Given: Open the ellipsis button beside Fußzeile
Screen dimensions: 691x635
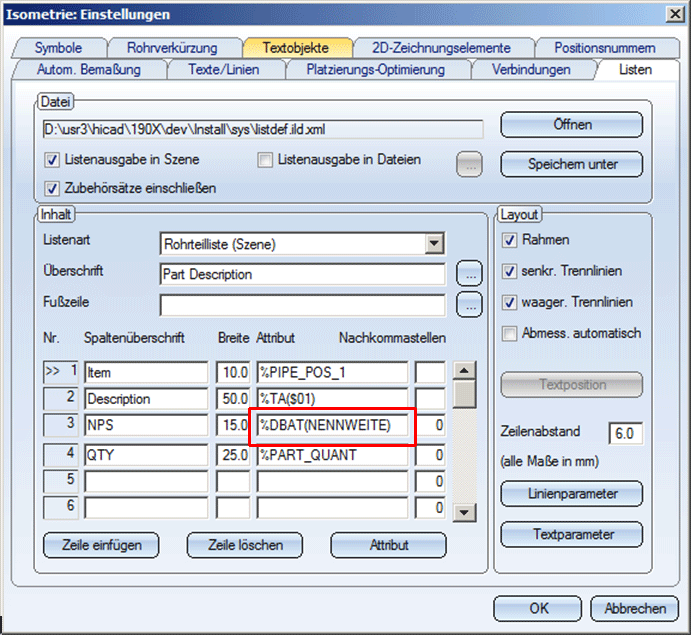Looking at the screenshot, I should tap(469, 305).
